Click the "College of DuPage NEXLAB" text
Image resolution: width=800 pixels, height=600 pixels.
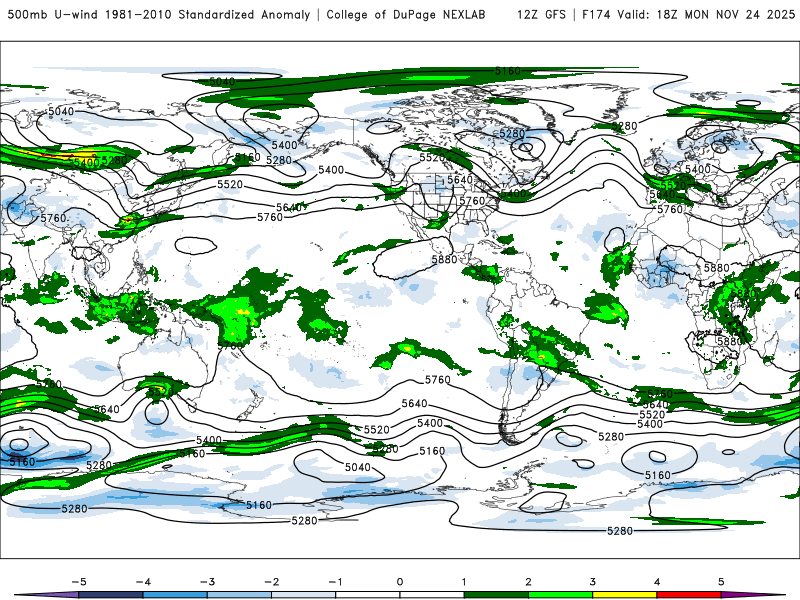[406, 14]
